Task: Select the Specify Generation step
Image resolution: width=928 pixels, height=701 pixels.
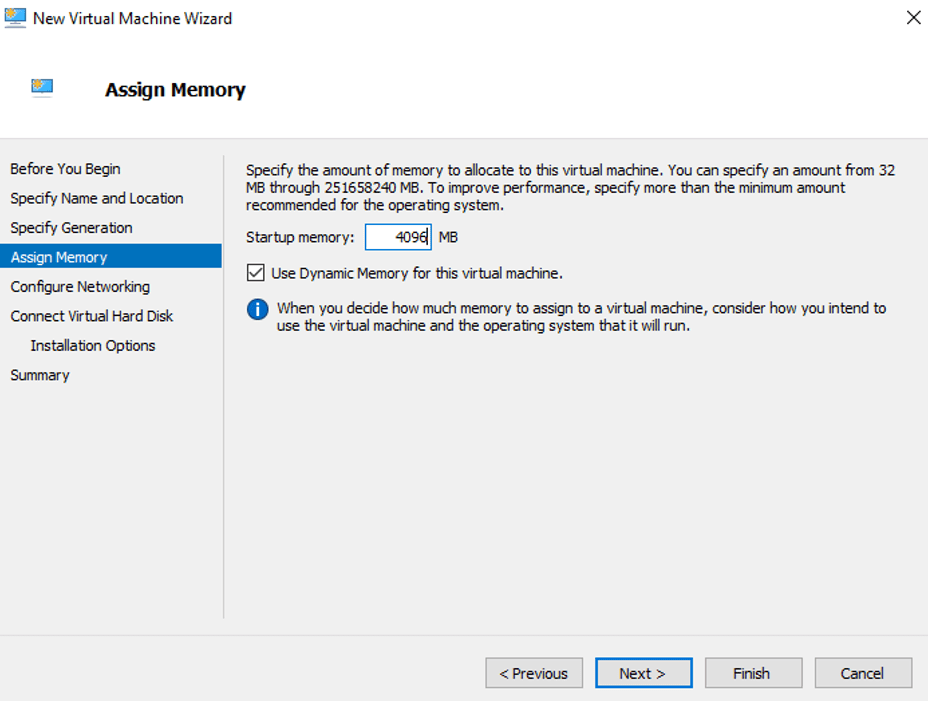Action: 71,228
